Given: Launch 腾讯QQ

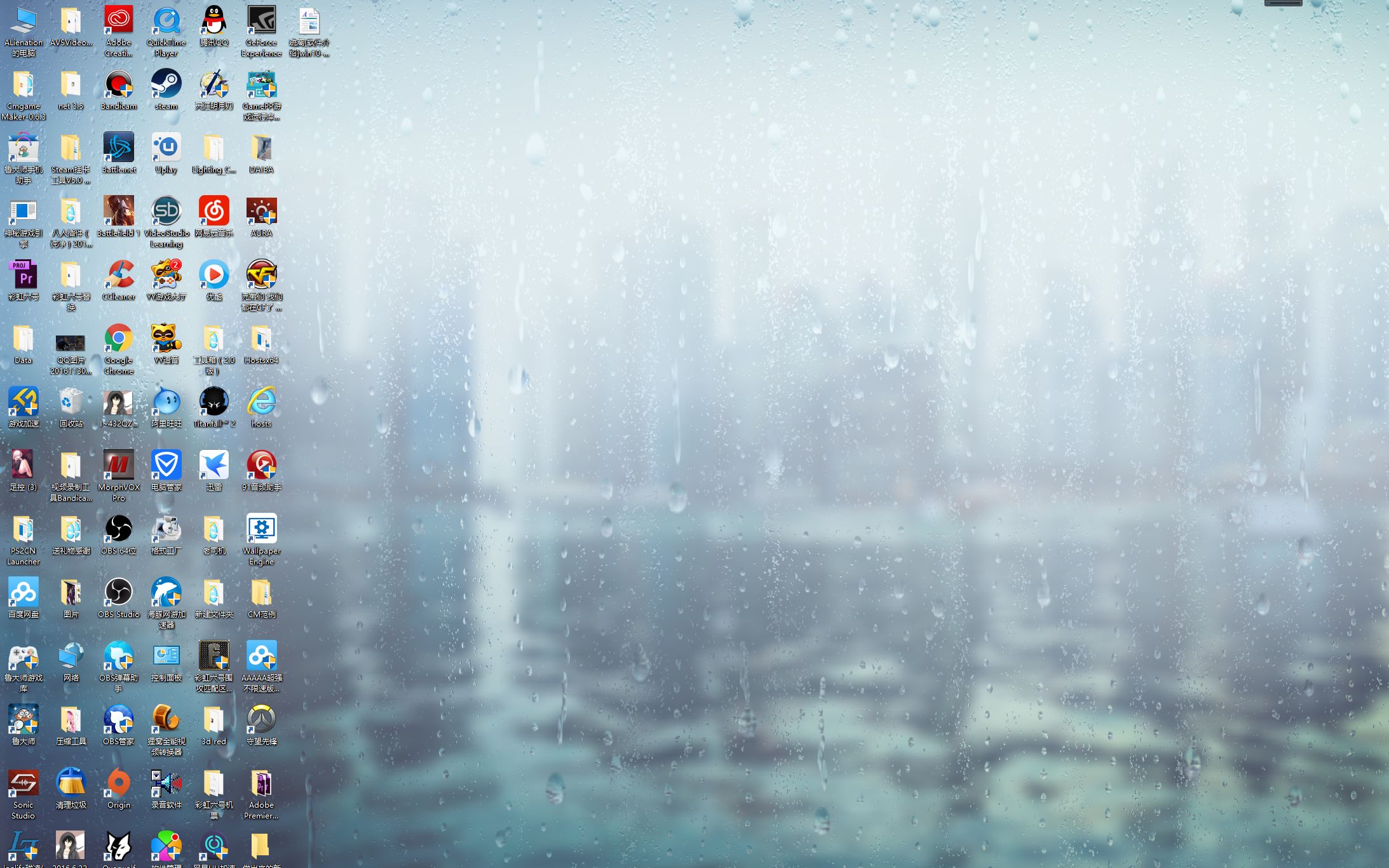Looking at the screenshot, I should (x=213, y=19).
